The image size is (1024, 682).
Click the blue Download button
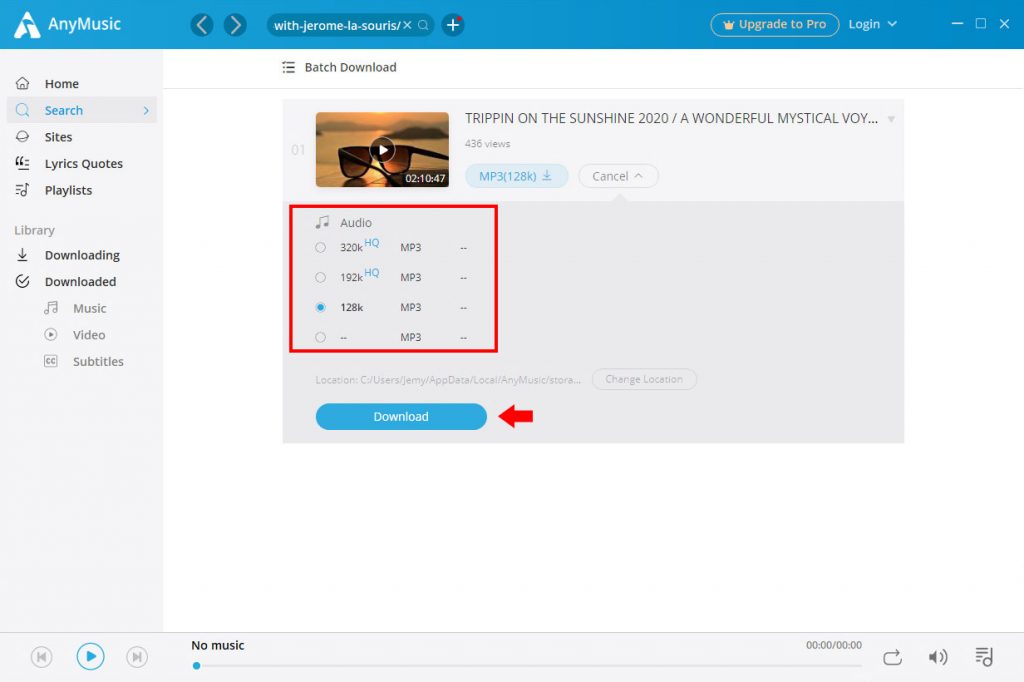(401, 417)
